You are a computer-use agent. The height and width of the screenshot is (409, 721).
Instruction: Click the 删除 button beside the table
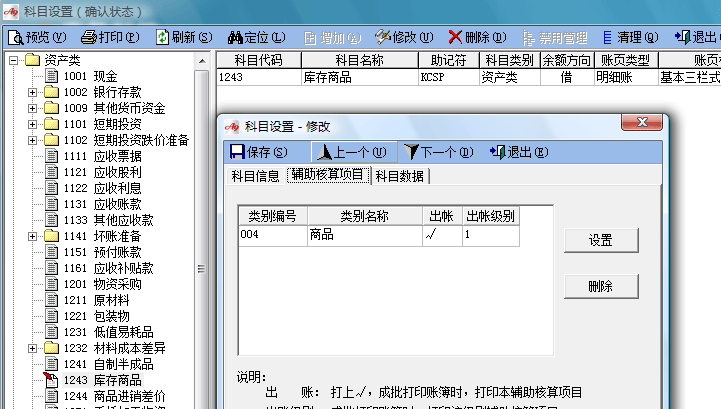click(x=600, y=286)
